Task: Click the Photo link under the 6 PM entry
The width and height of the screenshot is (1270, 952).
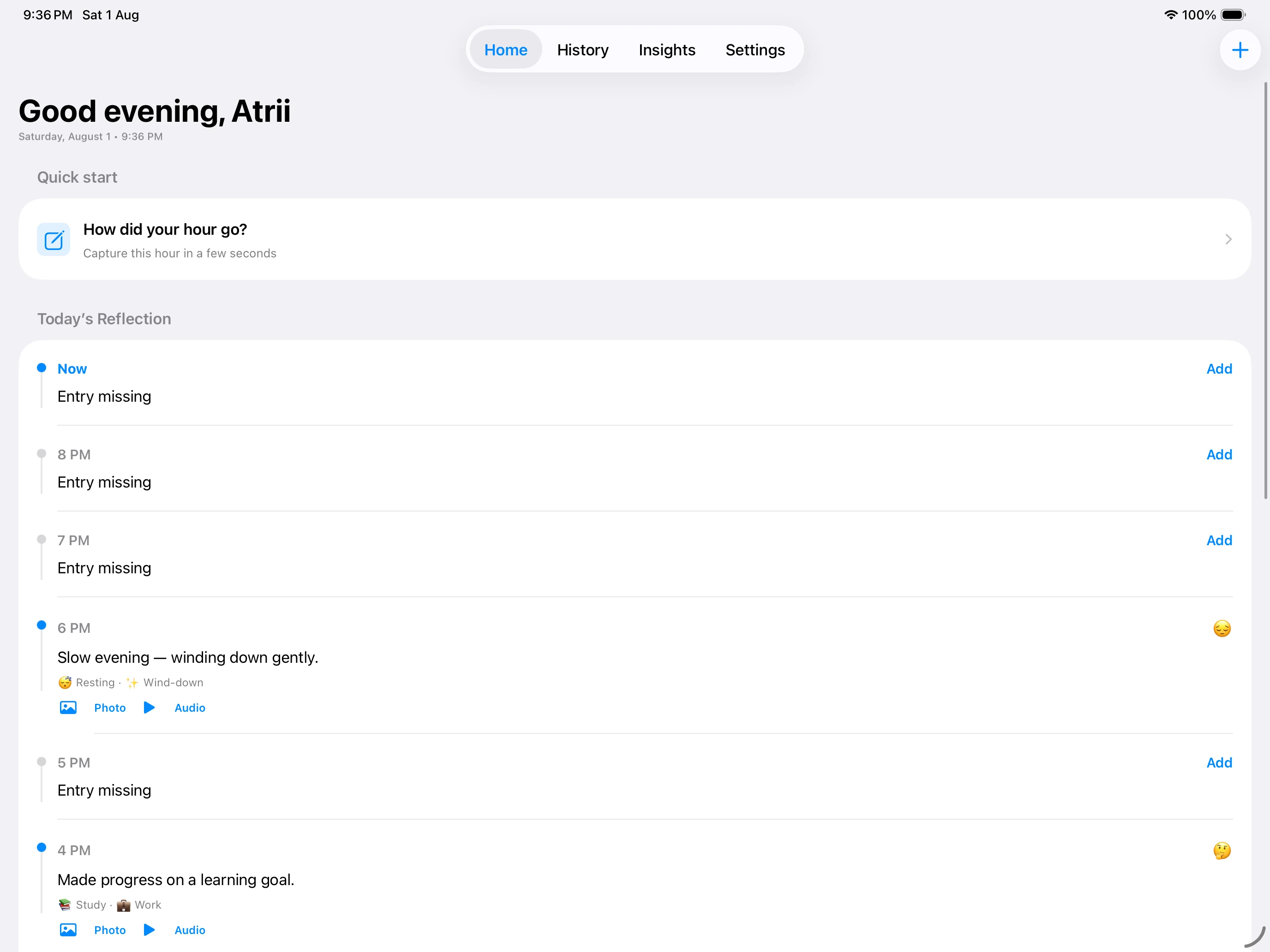Action: [x=110, y=708]
